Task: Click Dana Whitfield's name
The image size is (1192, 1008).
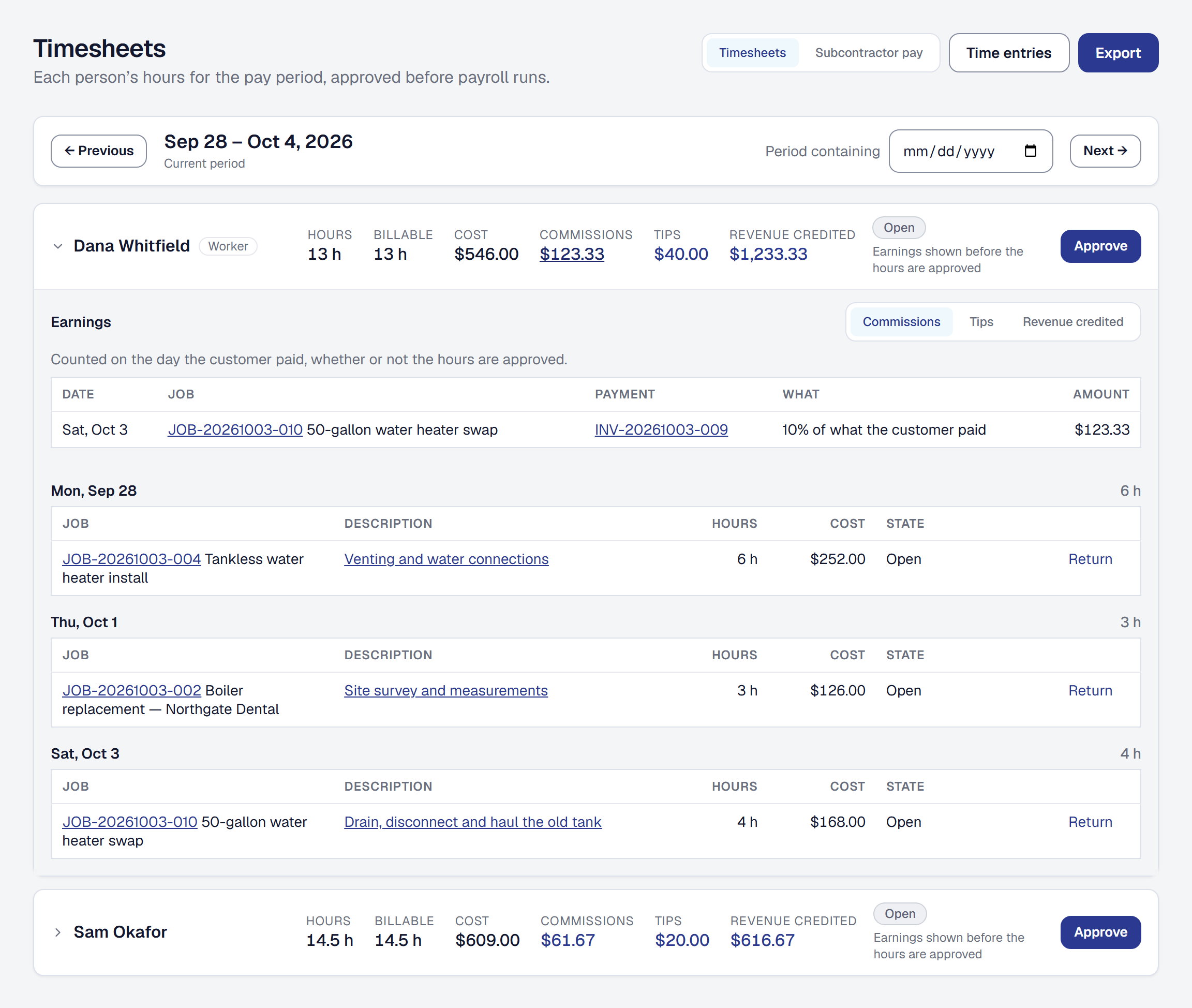Action: click(x=131, y=246)
